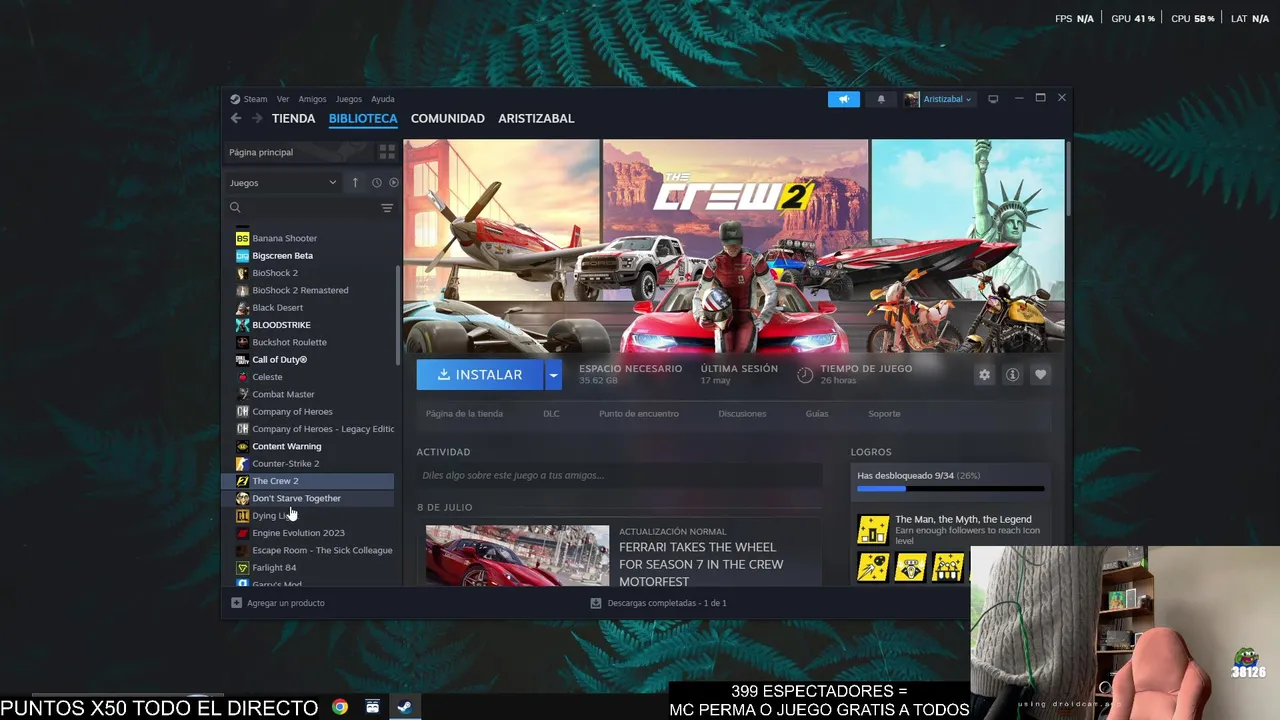1280x720 pixels.
Task: Click the INSTALAR button
Action: coord(480,375)
